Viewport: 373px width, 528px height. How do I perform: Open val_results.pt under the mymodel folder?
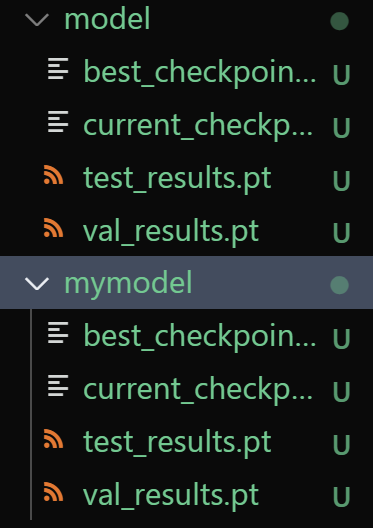[171, 495]
